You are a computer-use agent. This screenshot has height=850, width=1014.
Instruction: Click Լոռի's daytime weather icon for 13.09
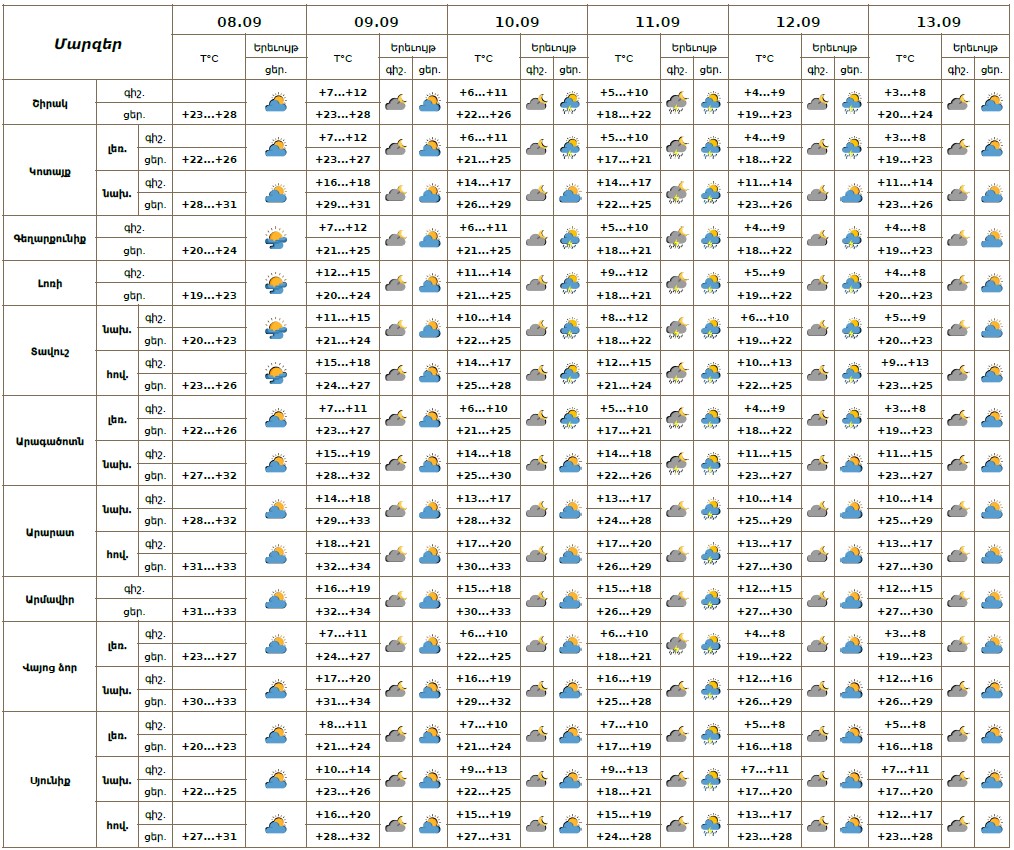[992, 283]
